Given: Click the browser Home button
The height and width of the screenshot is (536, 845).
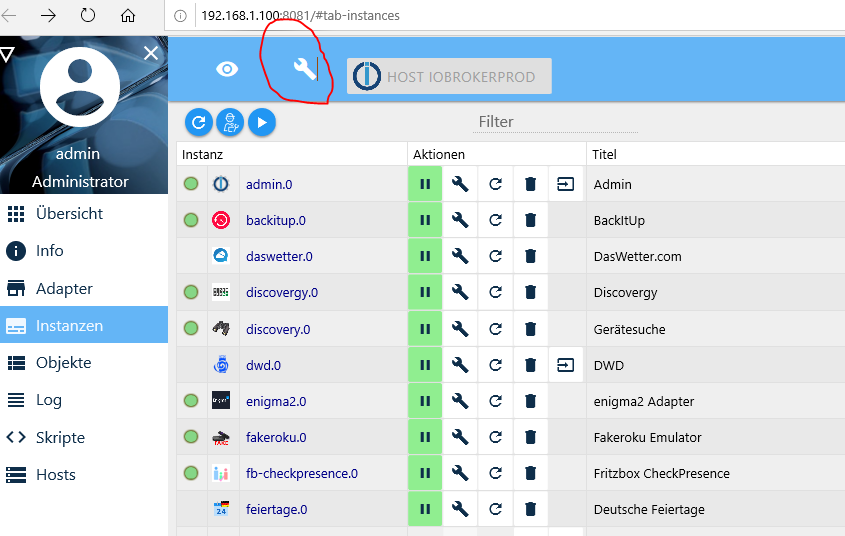Looking at the screenshot, I should [x=128, y=16].
